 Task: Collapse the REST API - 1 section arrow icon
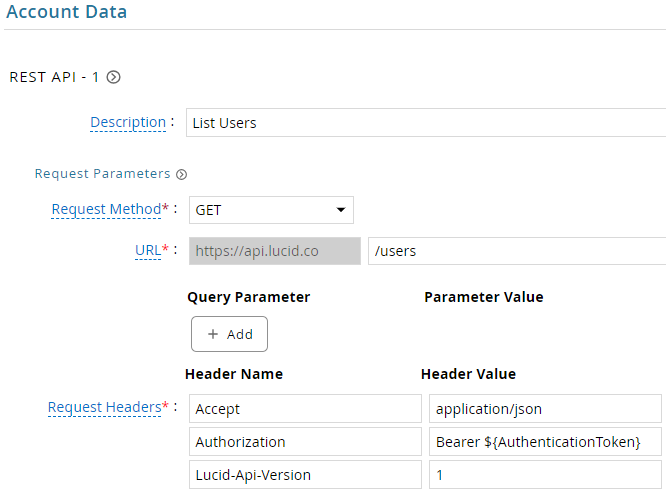tap(113, 77)
